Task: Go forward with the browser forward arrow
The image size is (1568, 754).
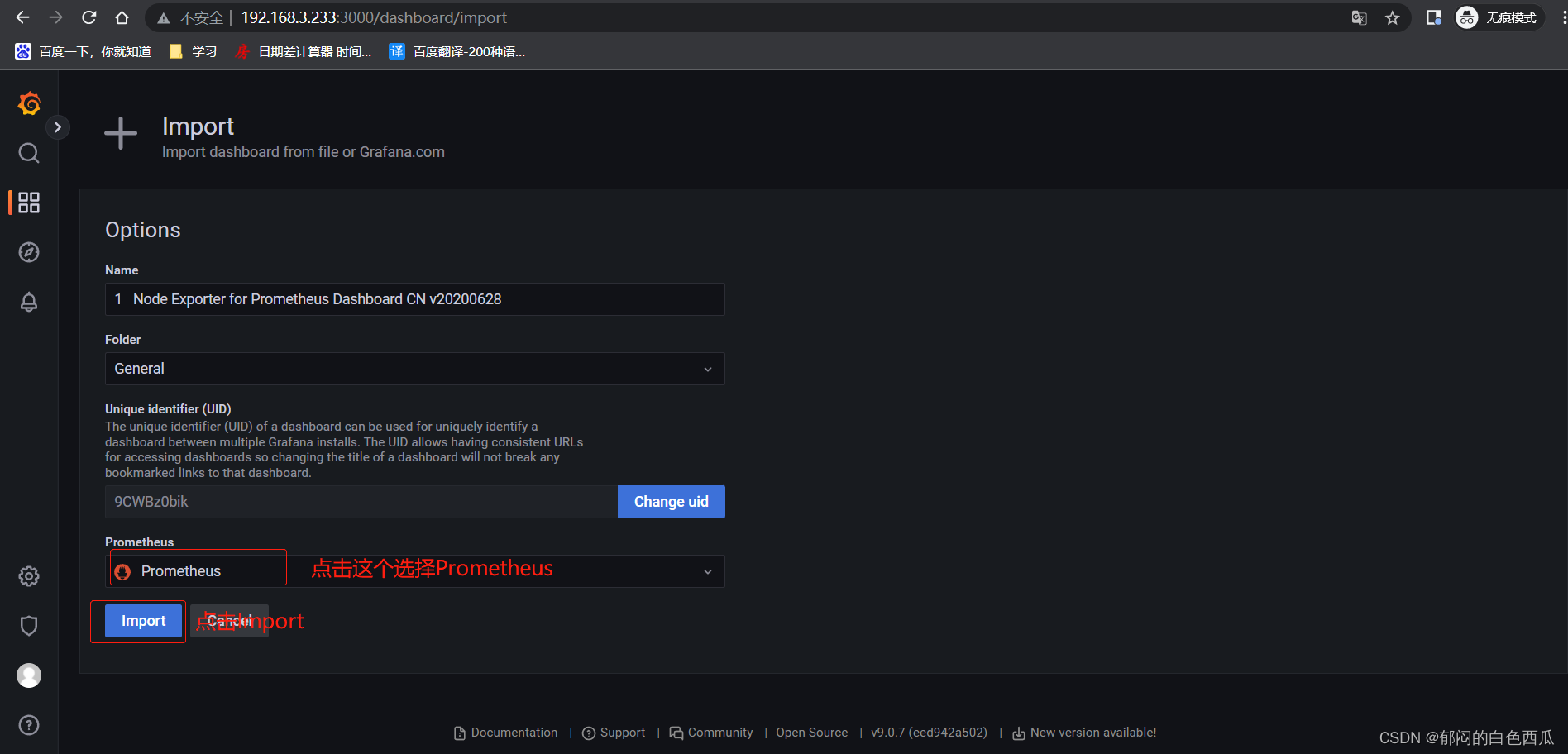Action: point(55,17)
